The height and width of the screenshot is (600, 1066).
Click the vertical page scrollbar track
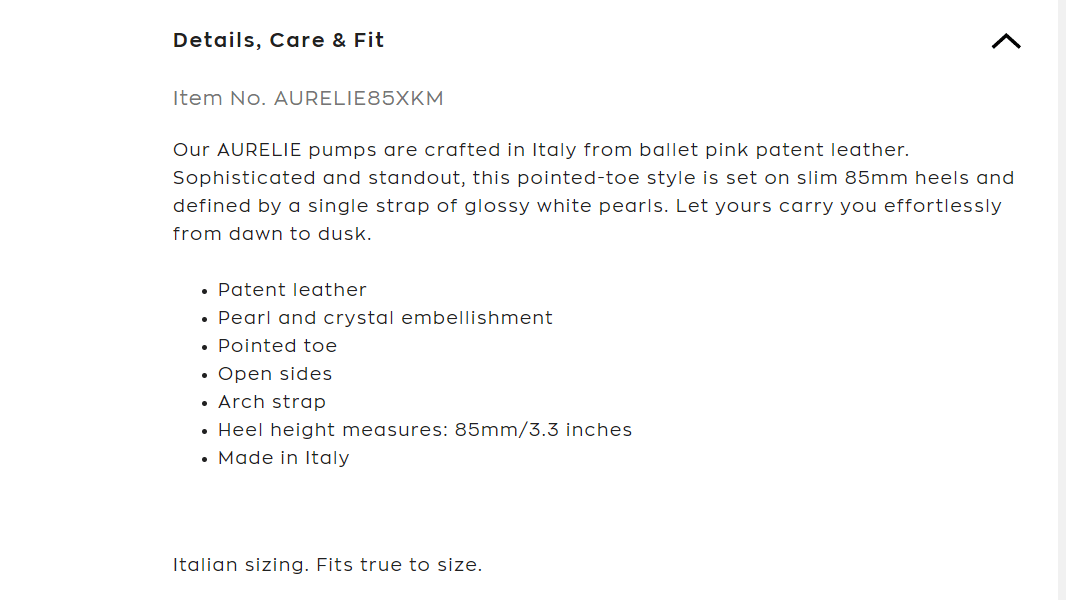click(x=1061, y=300)
